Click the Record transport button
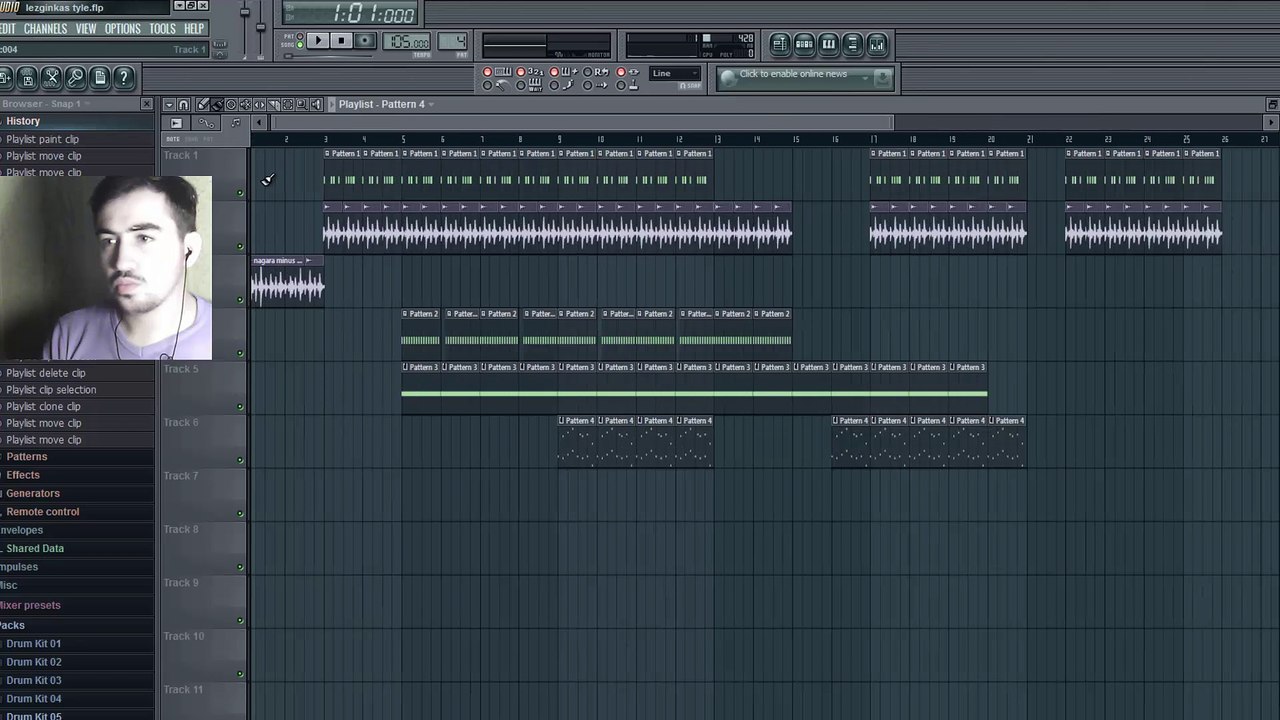The height and width of the screenshot is (720, 1280). pos(365,40)
